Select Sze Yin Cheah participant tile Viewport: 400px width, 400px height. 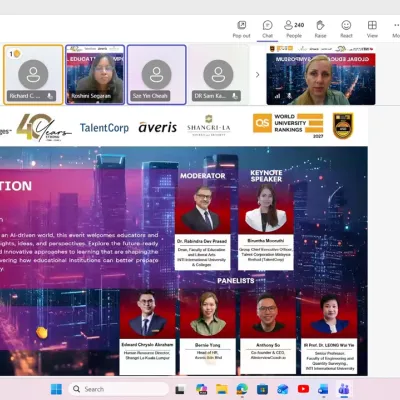point(157,75)
